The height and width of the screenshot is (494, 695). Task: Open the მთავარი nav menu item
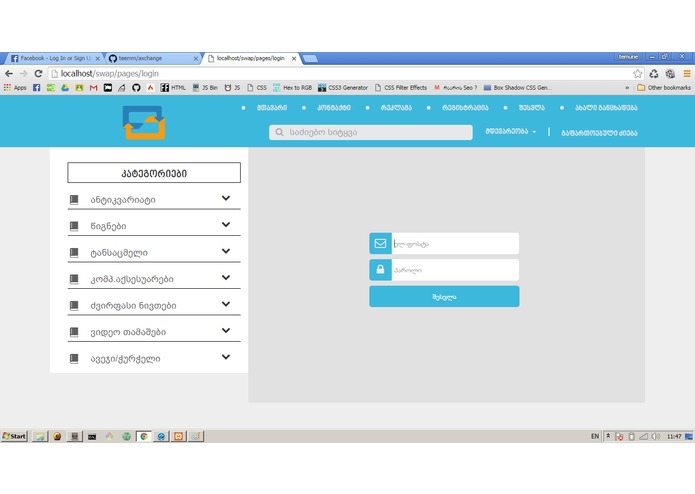pyautogui.click(x=272, y=108)
